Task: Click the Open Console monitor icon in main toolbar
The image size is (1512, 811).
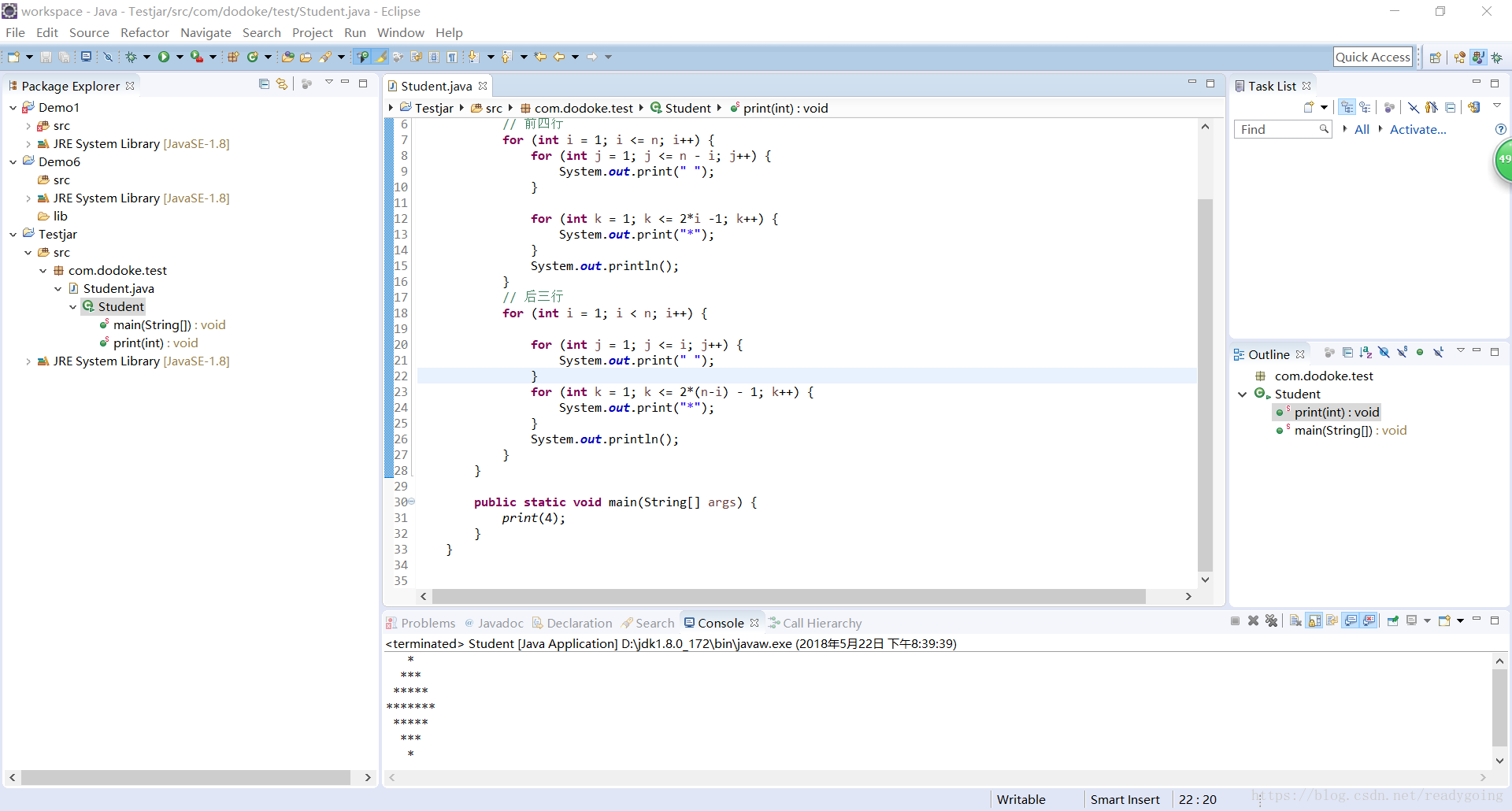Action: pyautogui.click(x=86, y=57)
